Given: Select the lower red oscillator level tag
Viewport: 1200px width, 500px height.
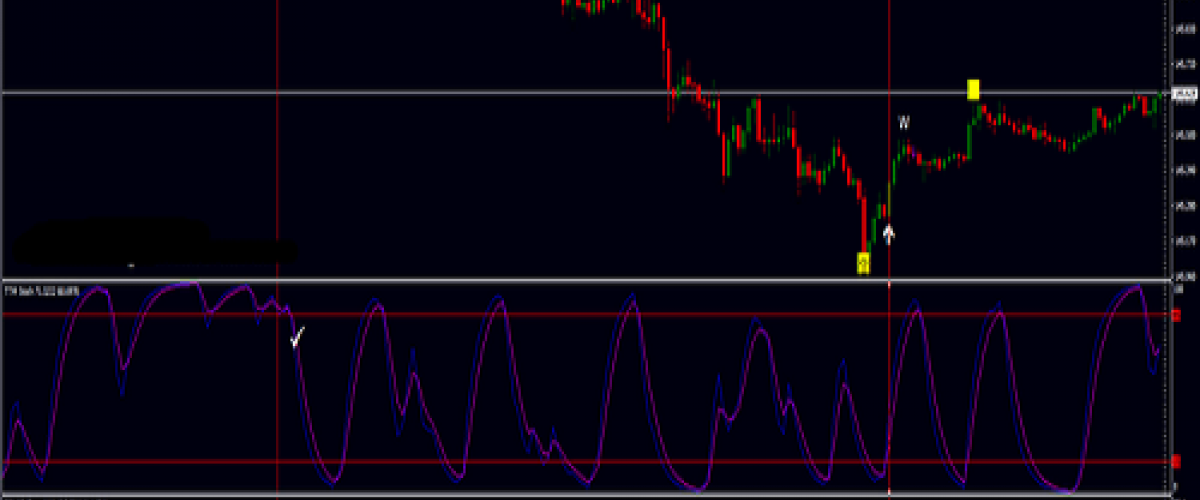Looking at the screenshot, I should (1176, 461).
